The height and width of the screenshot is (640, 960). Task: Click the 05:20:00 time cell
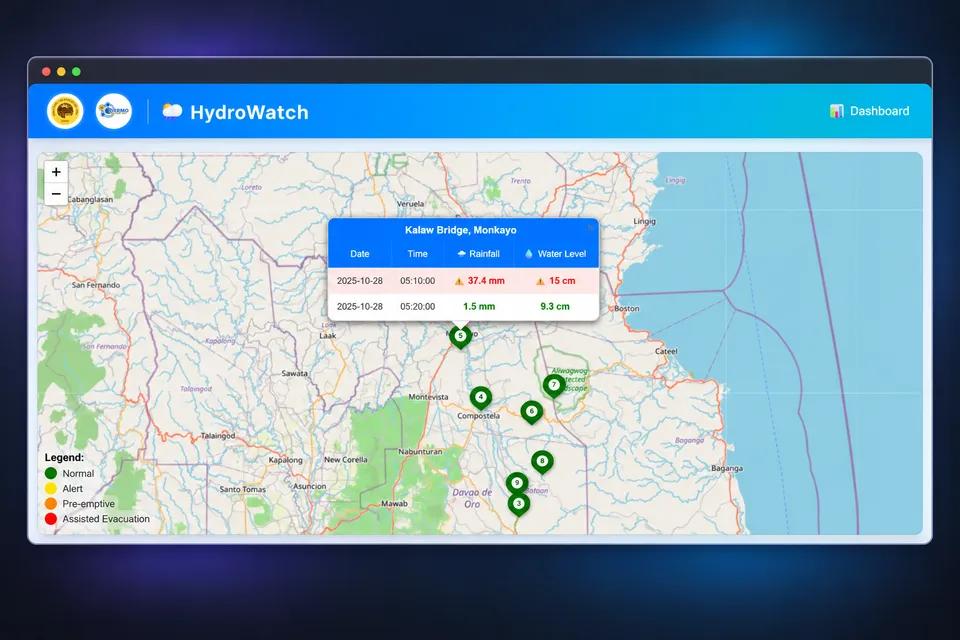click(x=418, y=306)
